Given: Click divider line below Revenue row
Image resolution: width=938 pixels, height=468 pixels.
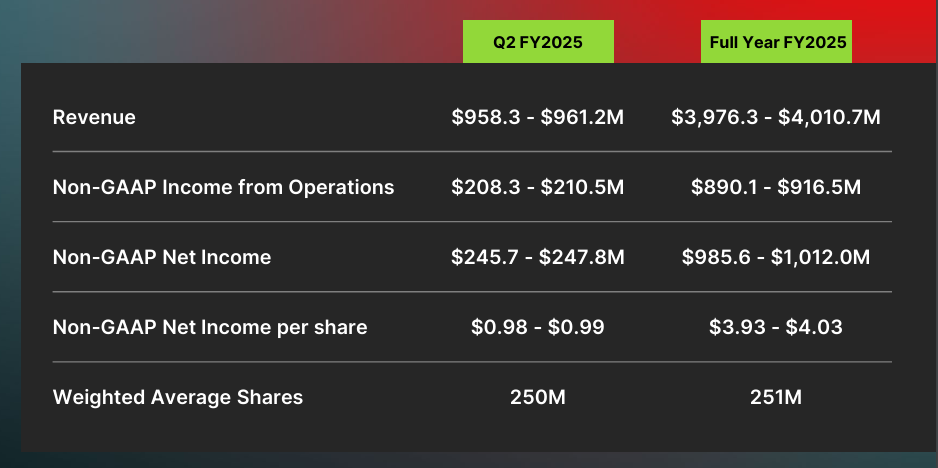Looking at the screenshot, I should (472, 152).
